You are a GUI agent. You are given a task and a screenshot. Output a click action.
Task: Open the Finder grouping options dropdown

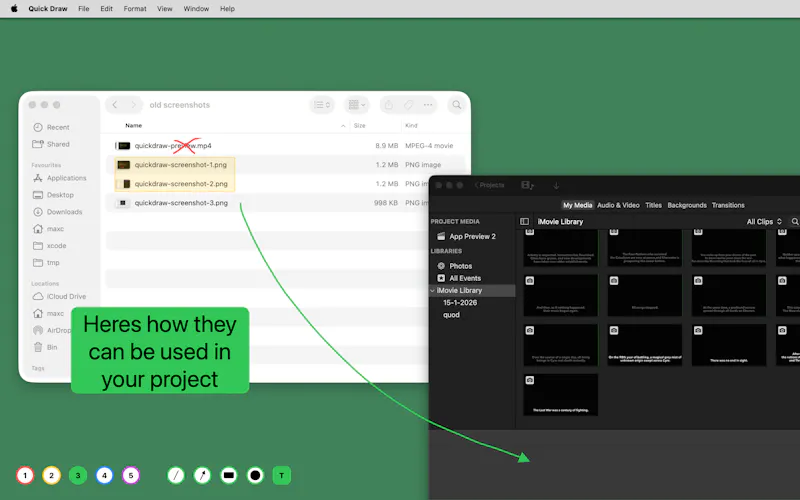(x=357, y=105)
